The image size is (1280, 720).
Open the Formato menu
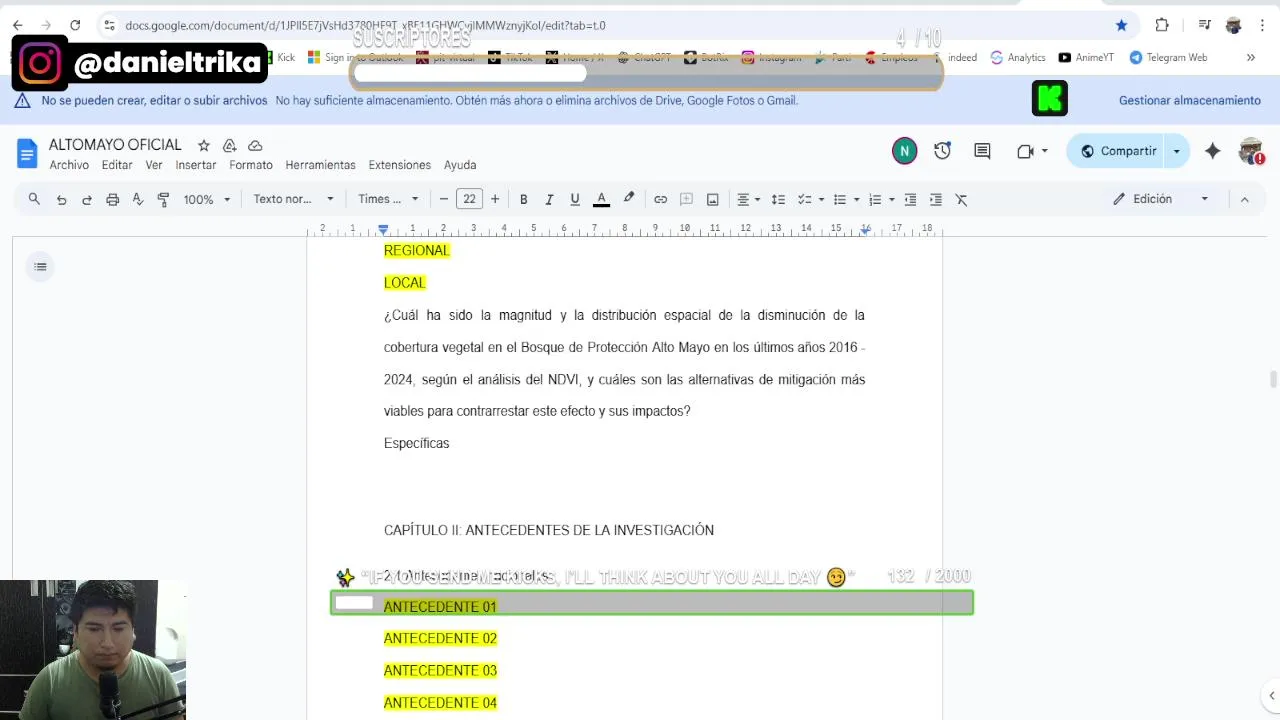coord(251,165)
